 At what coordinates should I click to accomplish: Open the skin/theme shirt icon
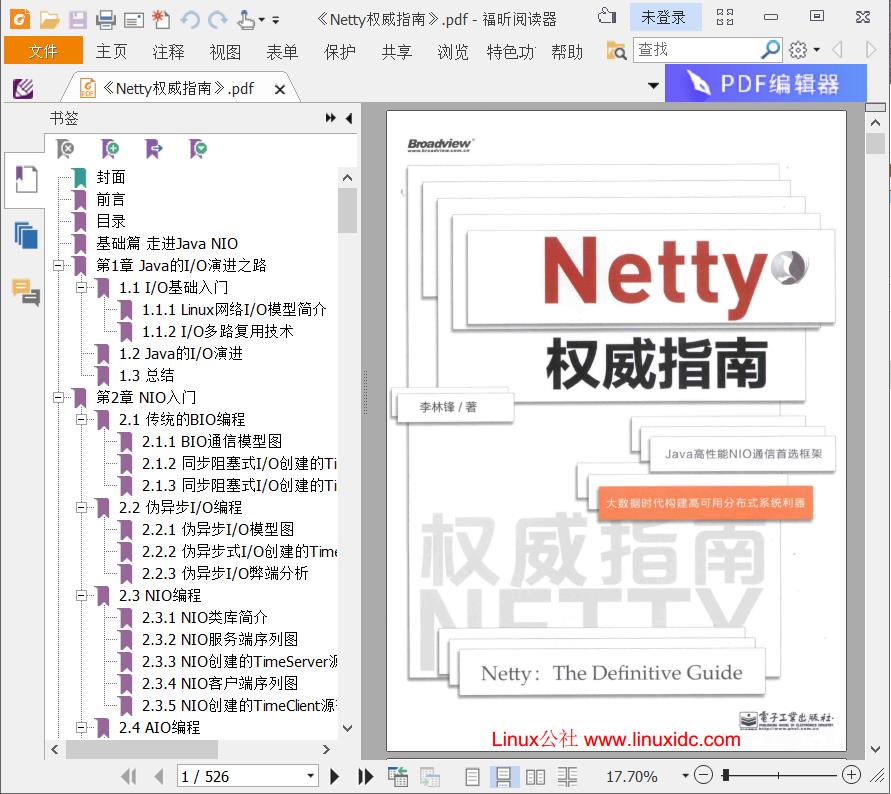coord(607,16)
